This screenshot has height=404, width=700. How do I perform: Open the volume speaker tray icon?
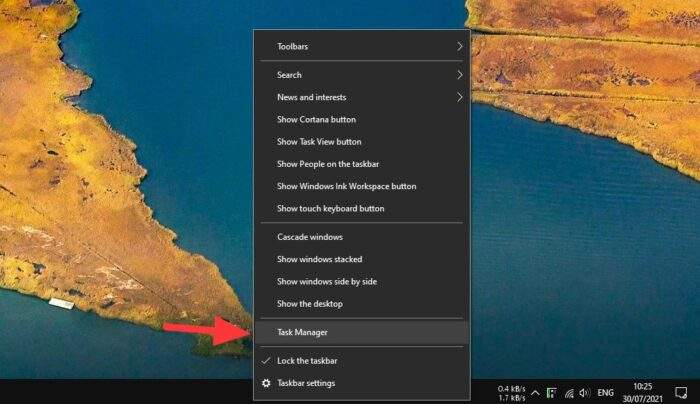click(584, 393)
